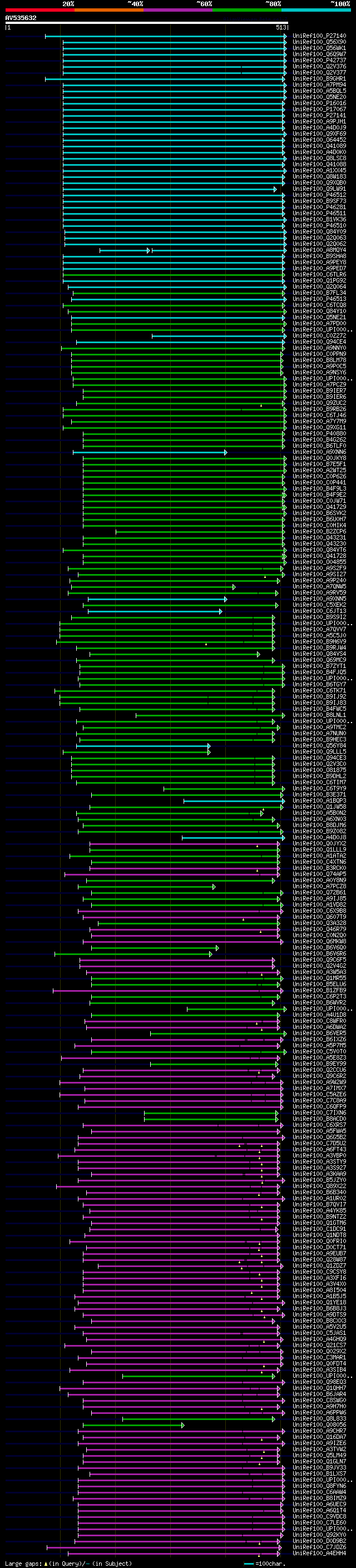356x1568 pixels.
Task: Click the short cyan bar of UniRef100_C0Z272
Action: tap(218, 336)
